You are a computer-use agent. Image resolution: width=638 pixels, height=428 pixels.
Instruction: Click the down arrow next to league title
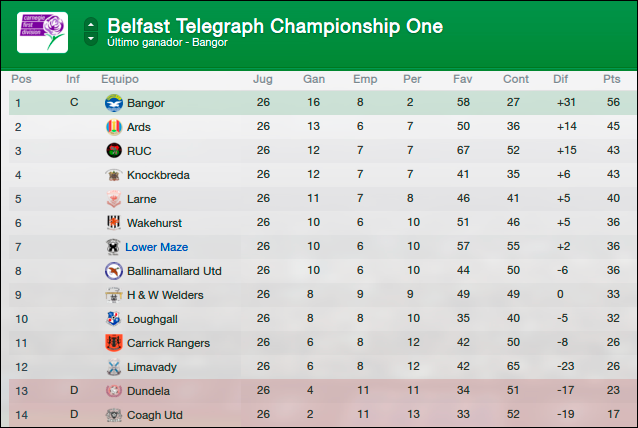coord(91,39)
